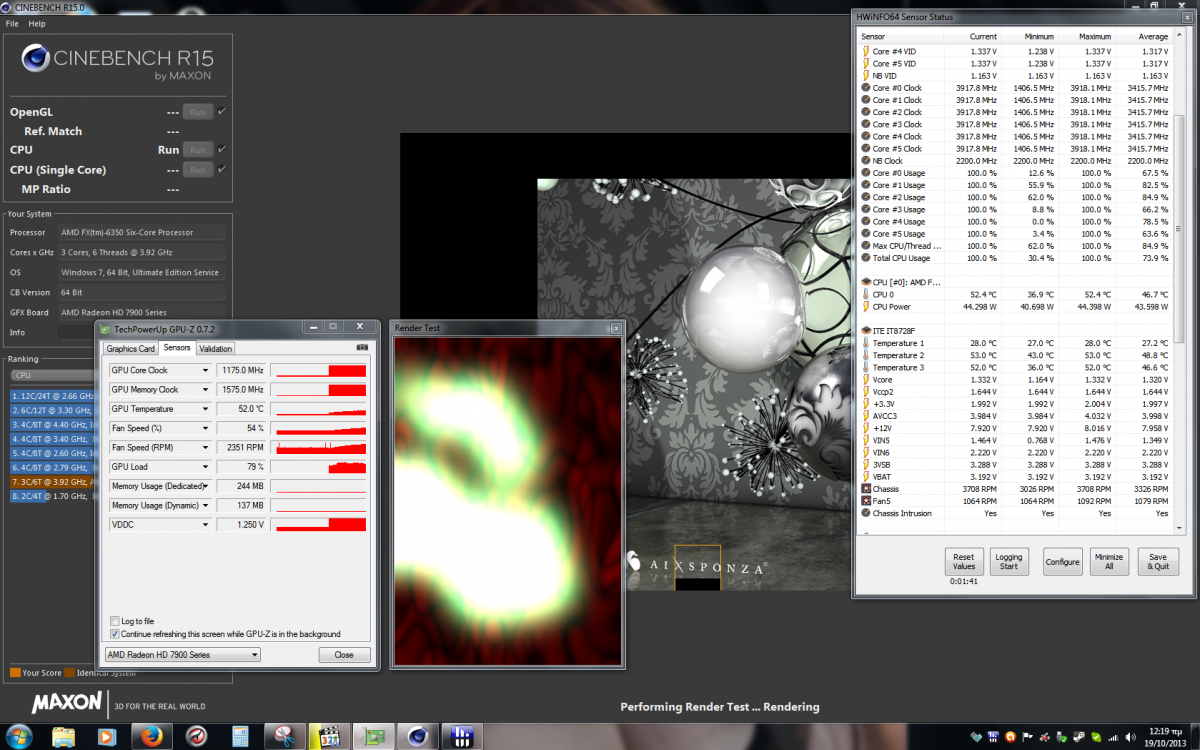
Task: Open Windows Explorer from taskbar
Action: coord(62,736)
